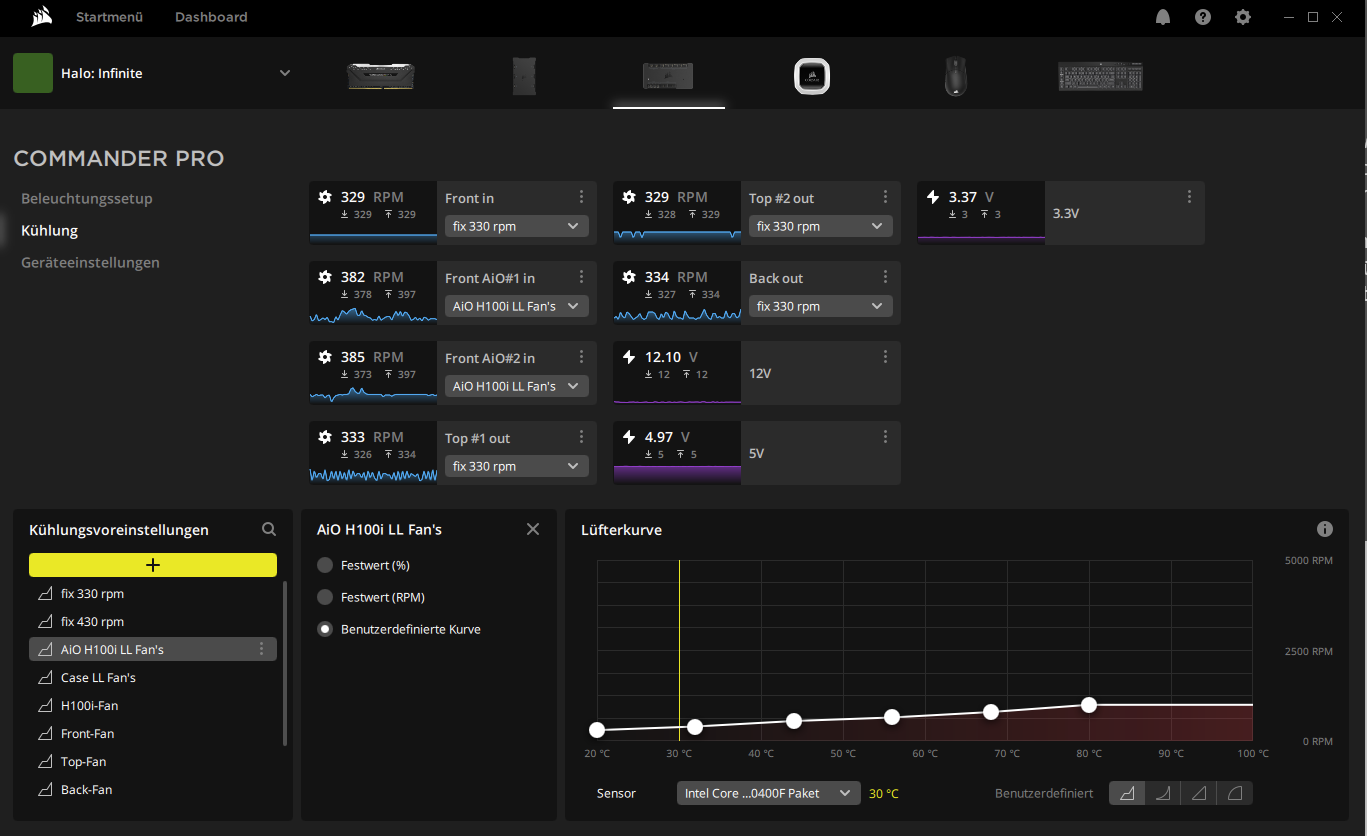Click the curve point at 80 °C

[x=1089, y=705]
